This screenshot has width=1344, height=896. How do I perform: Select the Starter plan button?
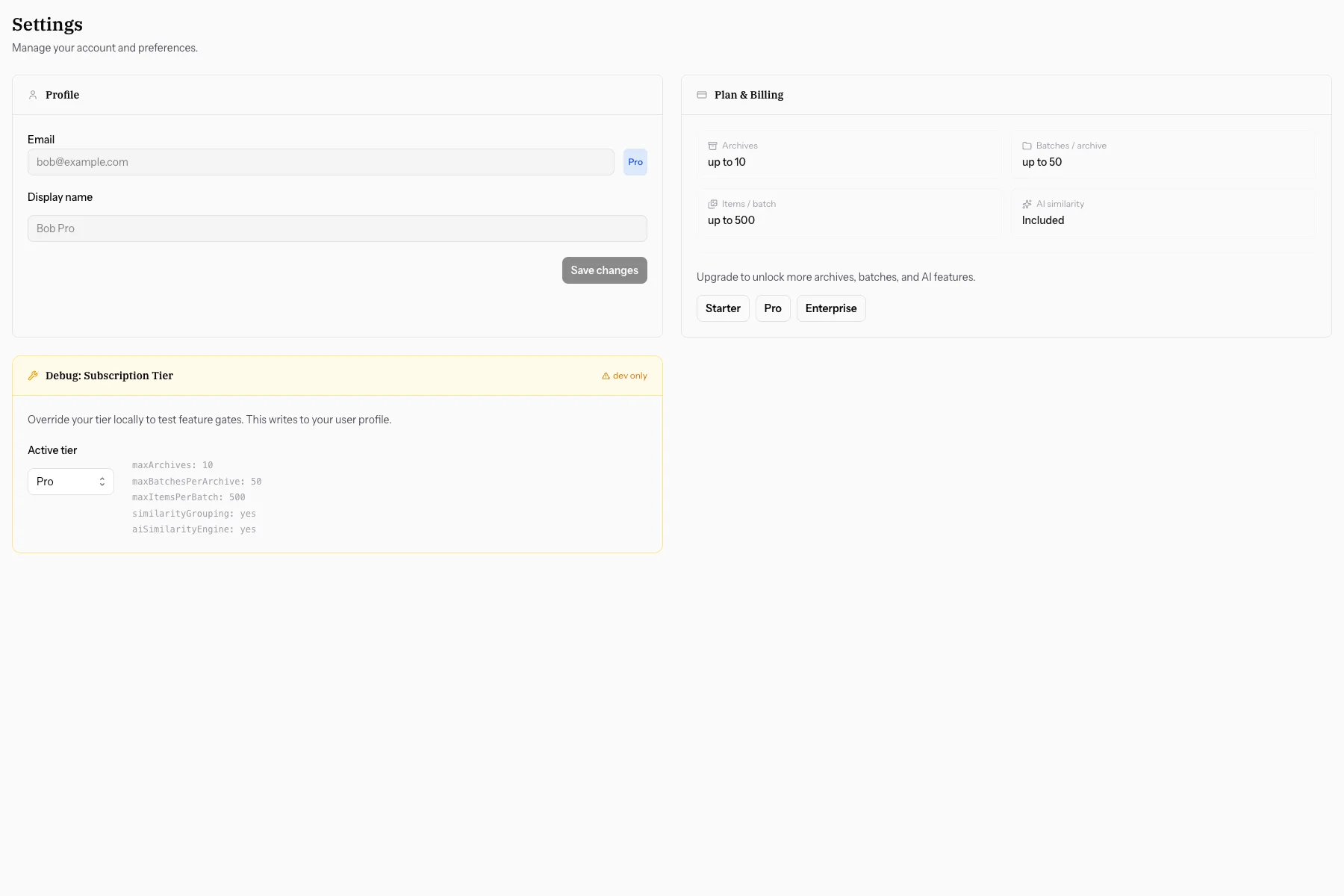click(723, 308)
